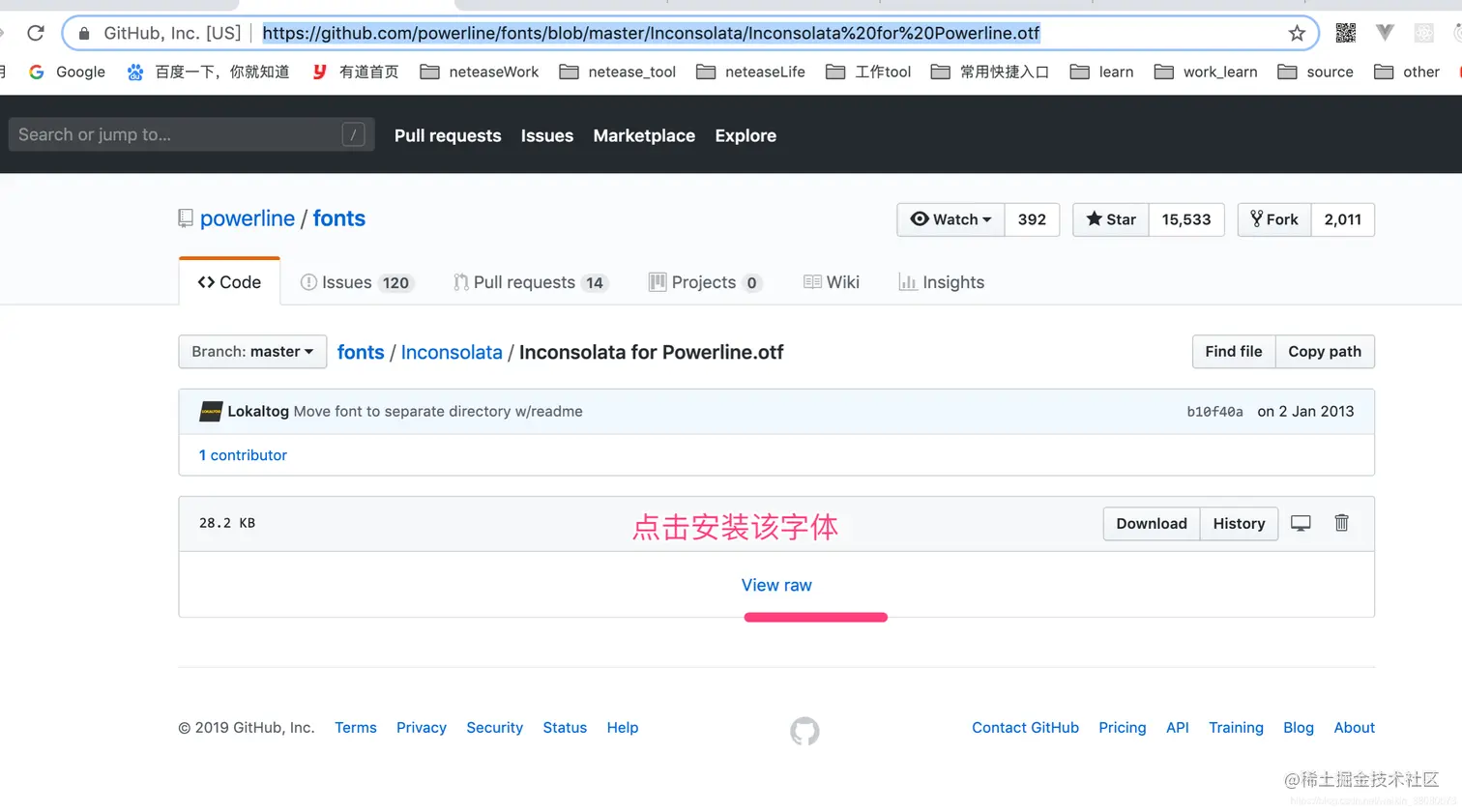Screen dimensions: 1462x812
Task: Switch to the Insights tab
Action: click(x=942, y=282)
